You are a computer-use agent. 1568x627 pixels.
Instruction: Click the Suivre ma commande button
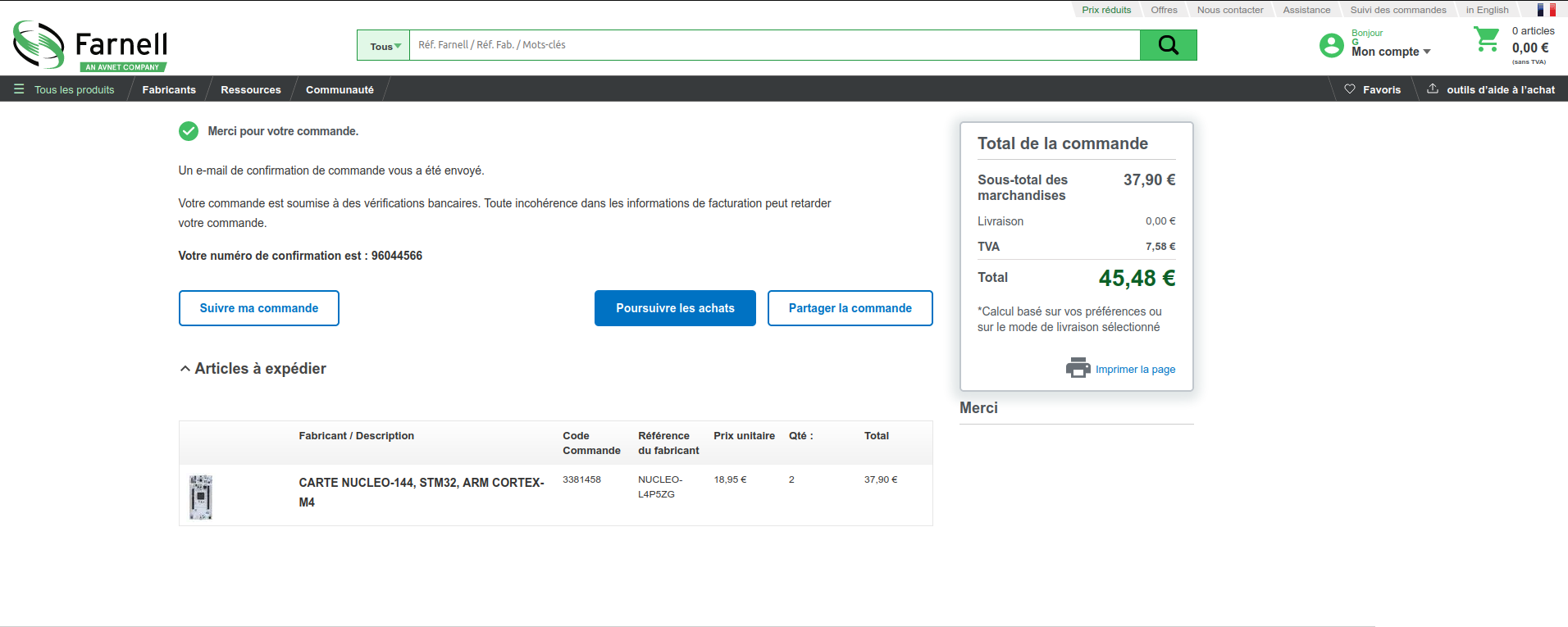click(259, 308)
